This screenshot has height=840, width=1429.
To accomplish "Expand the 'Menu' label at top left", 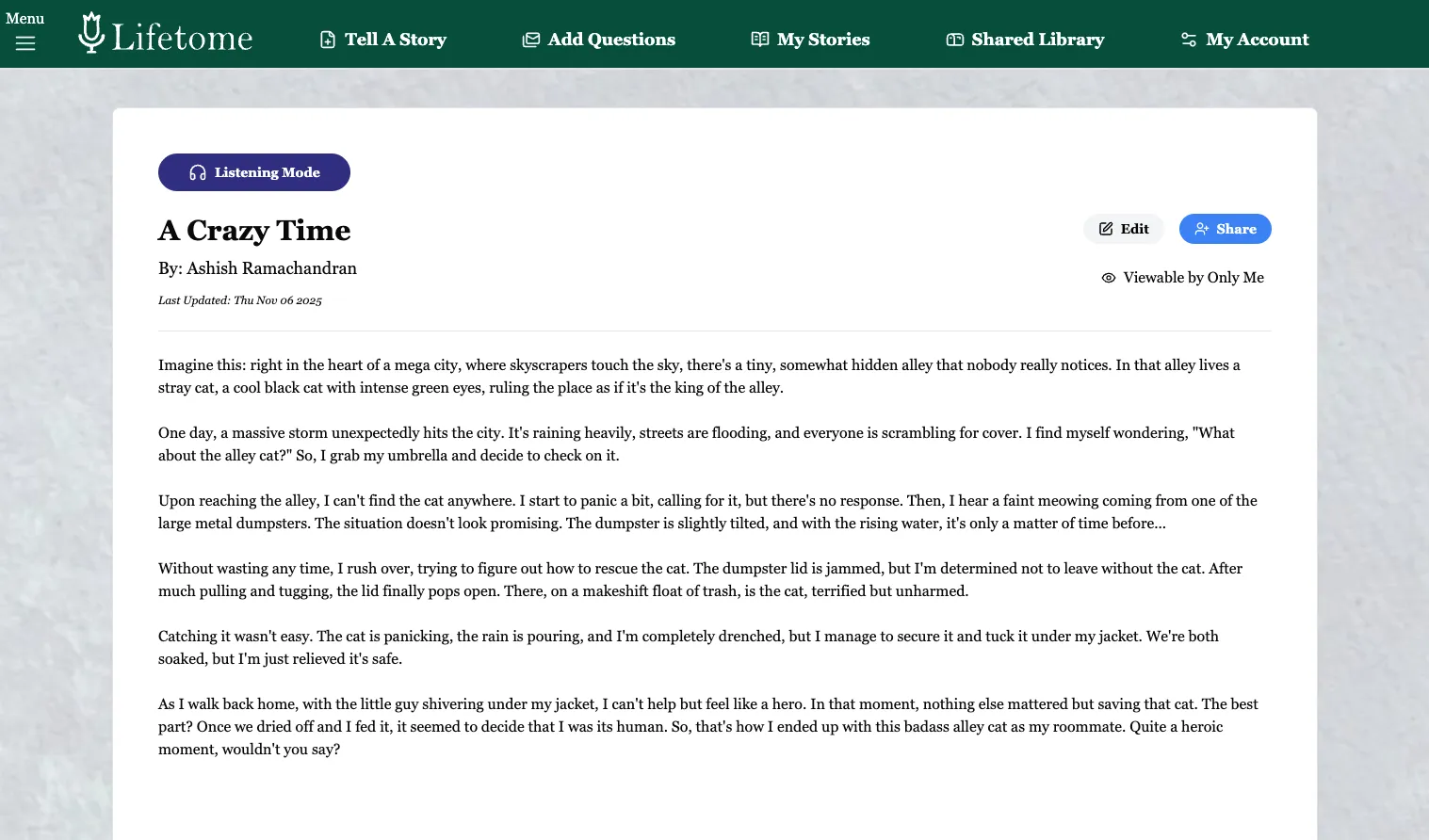I will tap(24, 18).
